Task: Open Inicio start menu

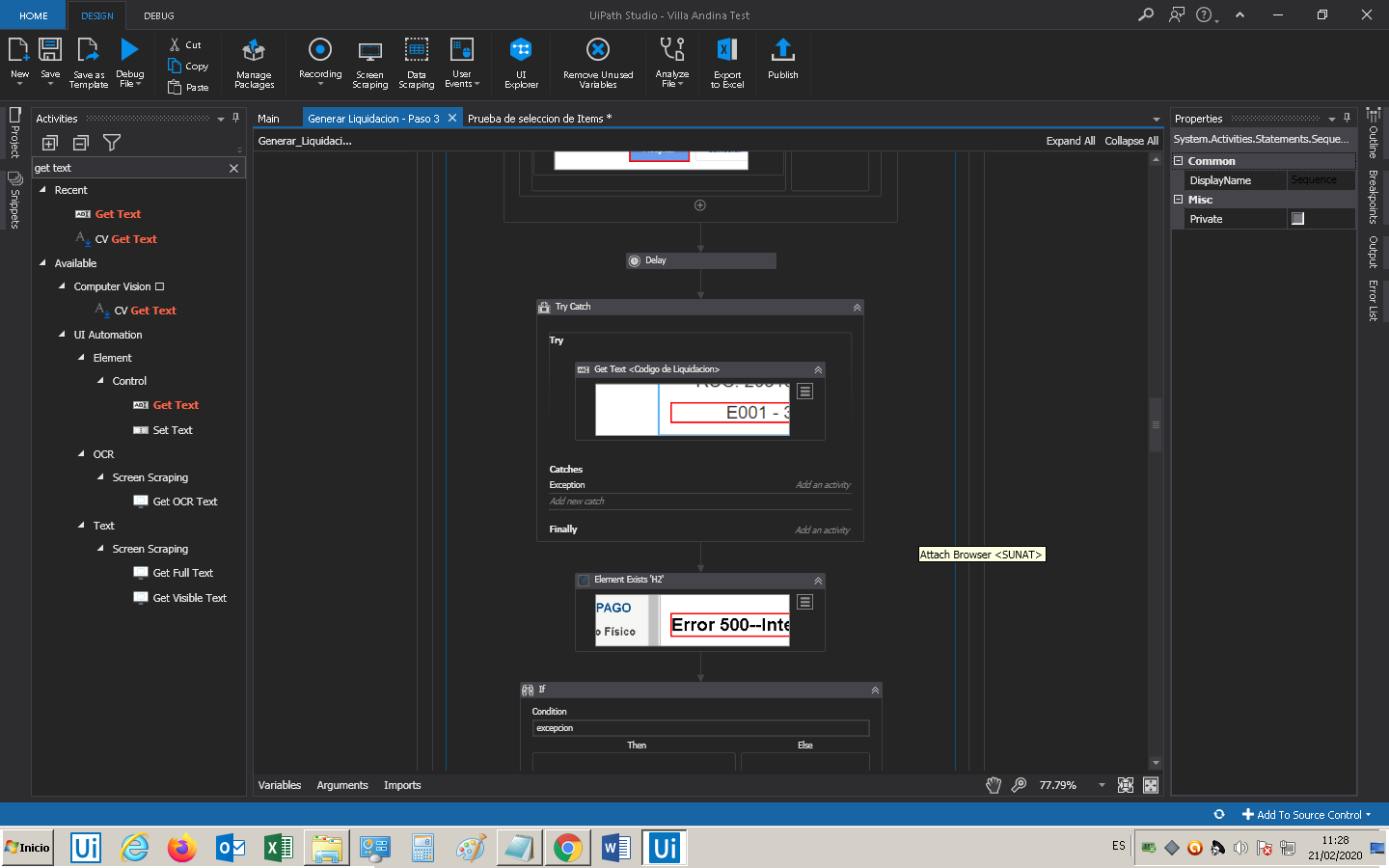Action: (x=27, y=848)
